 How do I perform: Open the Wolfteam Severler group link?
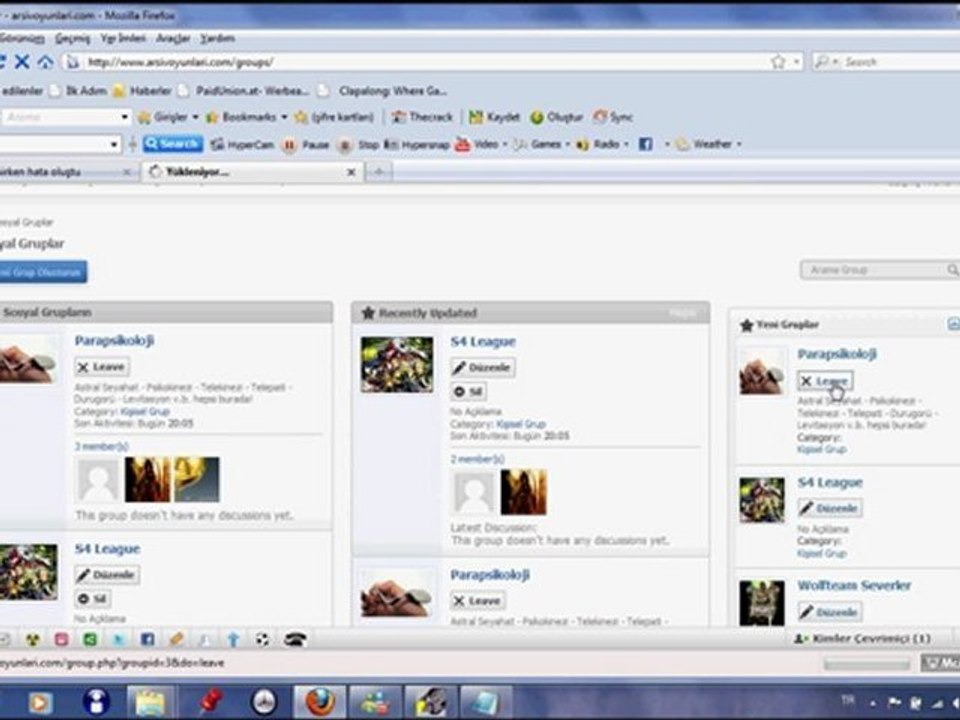tap(854, 586)
